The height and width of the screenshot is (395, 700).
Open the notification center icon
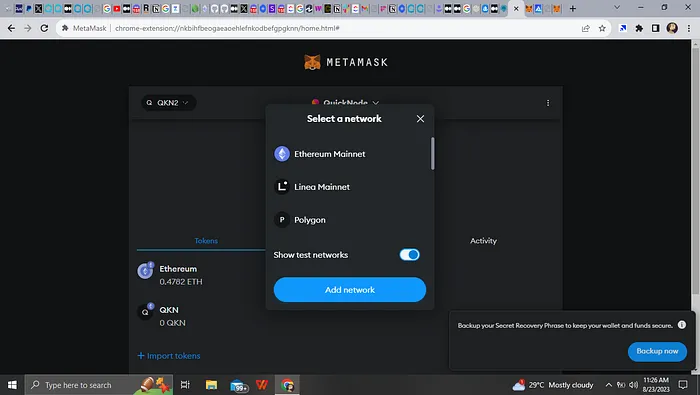pos(683,385)
